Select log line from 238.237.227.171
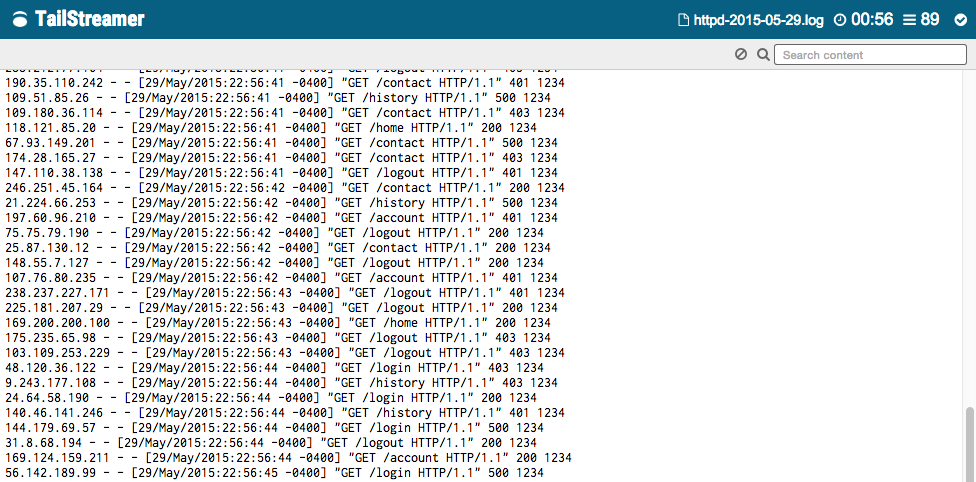Image resolution: width=976 pixels, height=482 pixels. pos(285,292)
